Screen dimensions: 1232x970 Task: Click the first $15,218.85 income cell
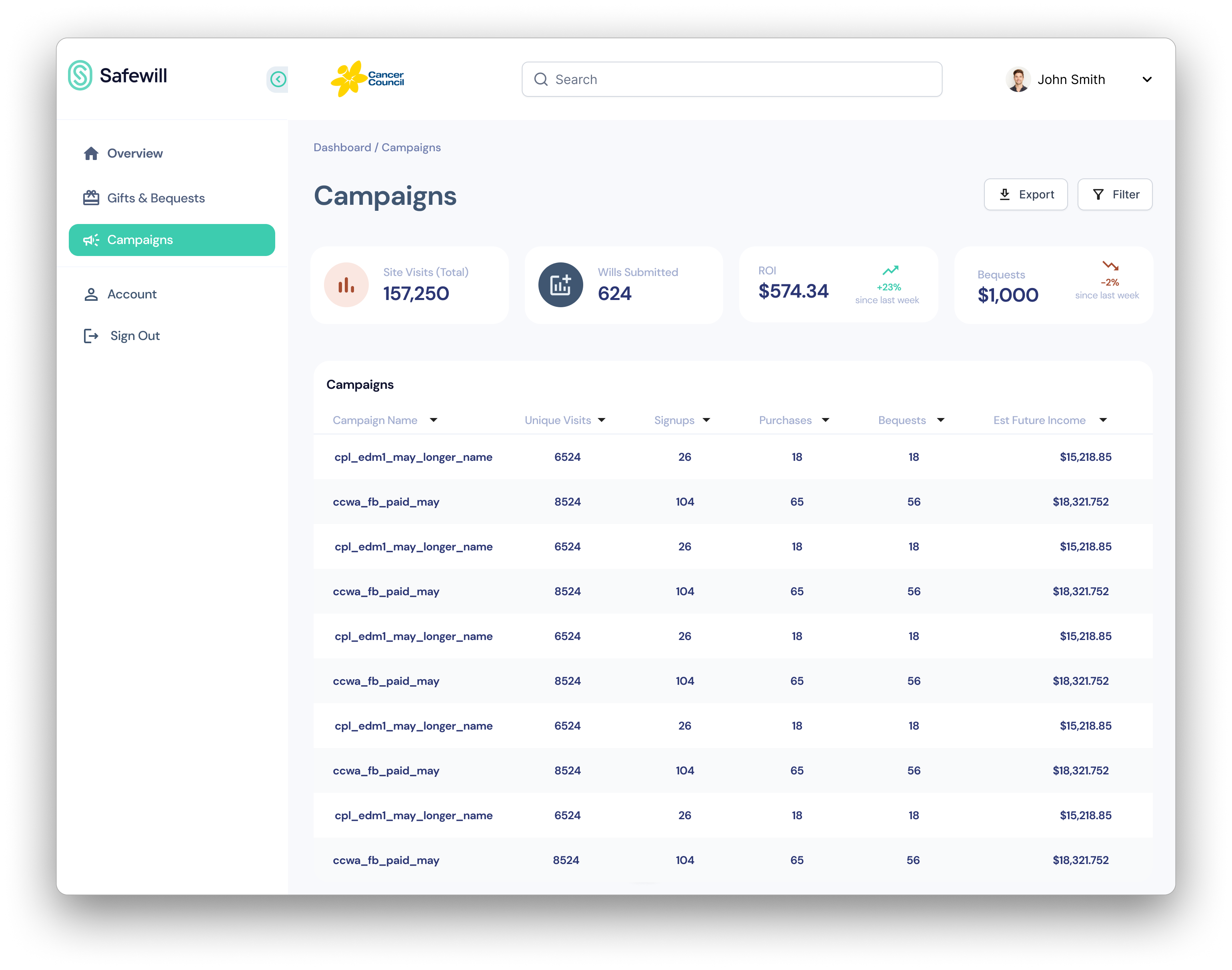click(1085, 457)
